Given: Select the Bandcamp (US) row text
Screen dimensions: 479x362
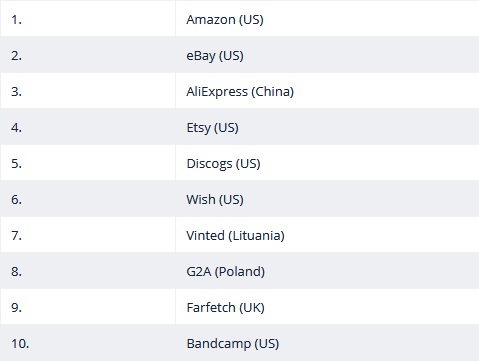Looking at the screenshot, I should [x=233, y=344].
